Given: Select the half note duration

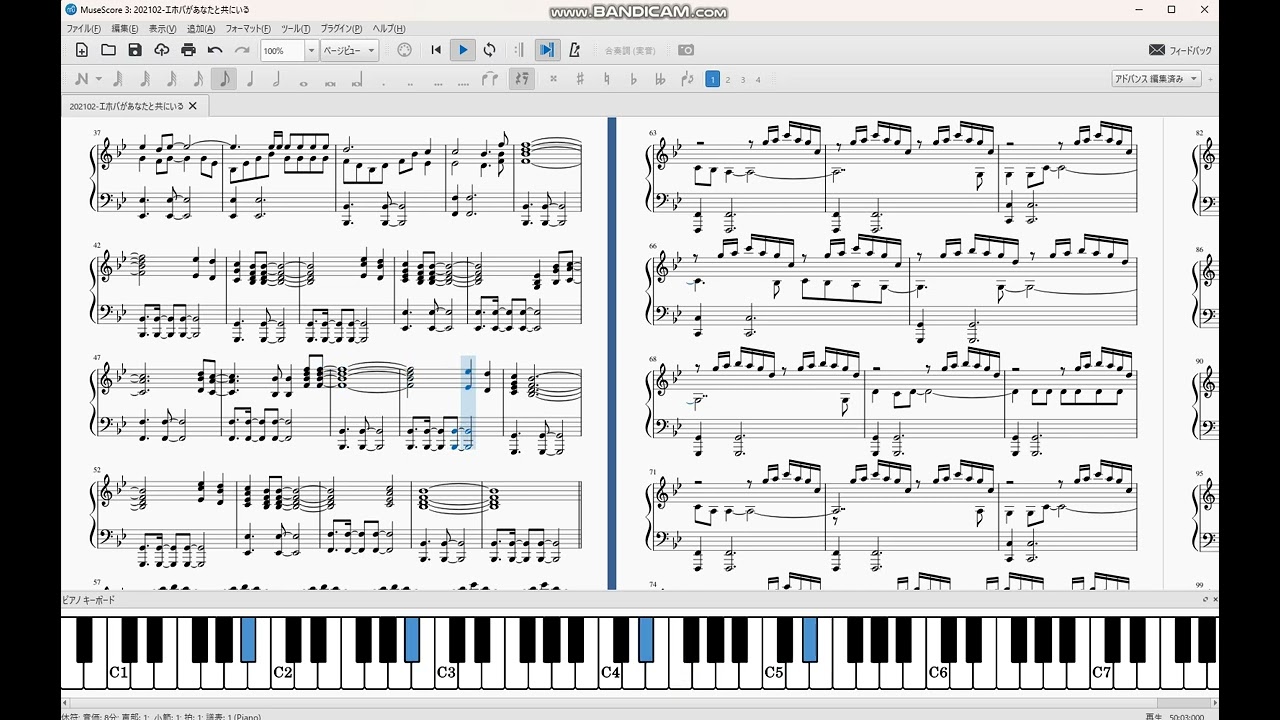Looking at the screenshot, I should (x=276, y=79).
